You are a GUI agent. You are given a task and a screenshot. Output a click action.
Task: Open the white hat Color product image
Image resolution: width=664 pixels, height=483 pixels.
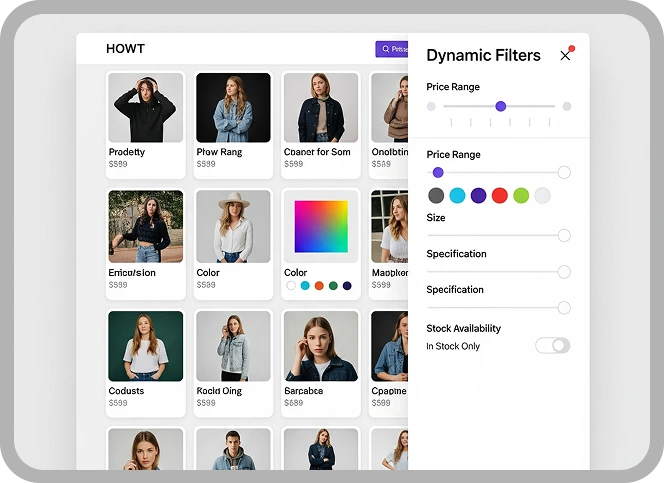[x=233, y=226]
